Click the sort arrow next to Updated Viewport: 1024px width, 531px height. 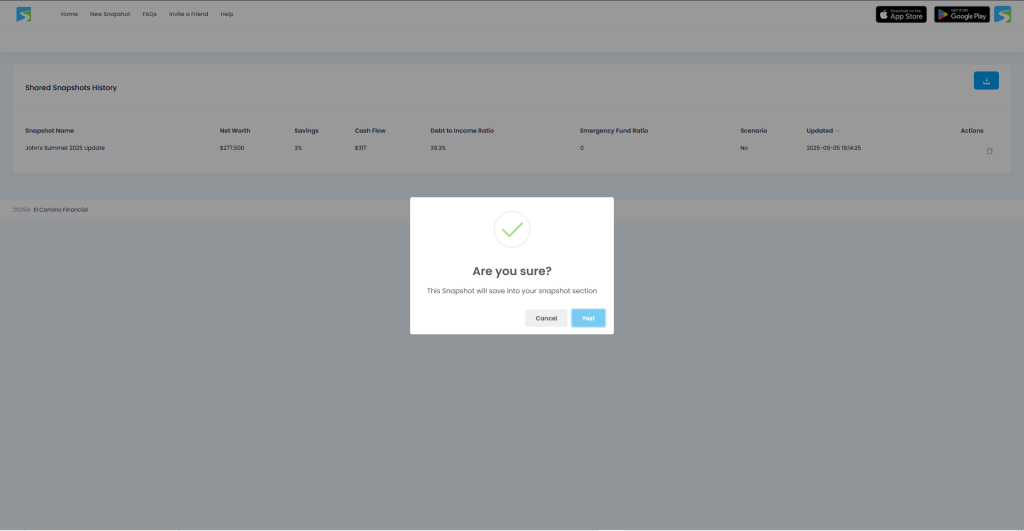(x=838, y=131)
